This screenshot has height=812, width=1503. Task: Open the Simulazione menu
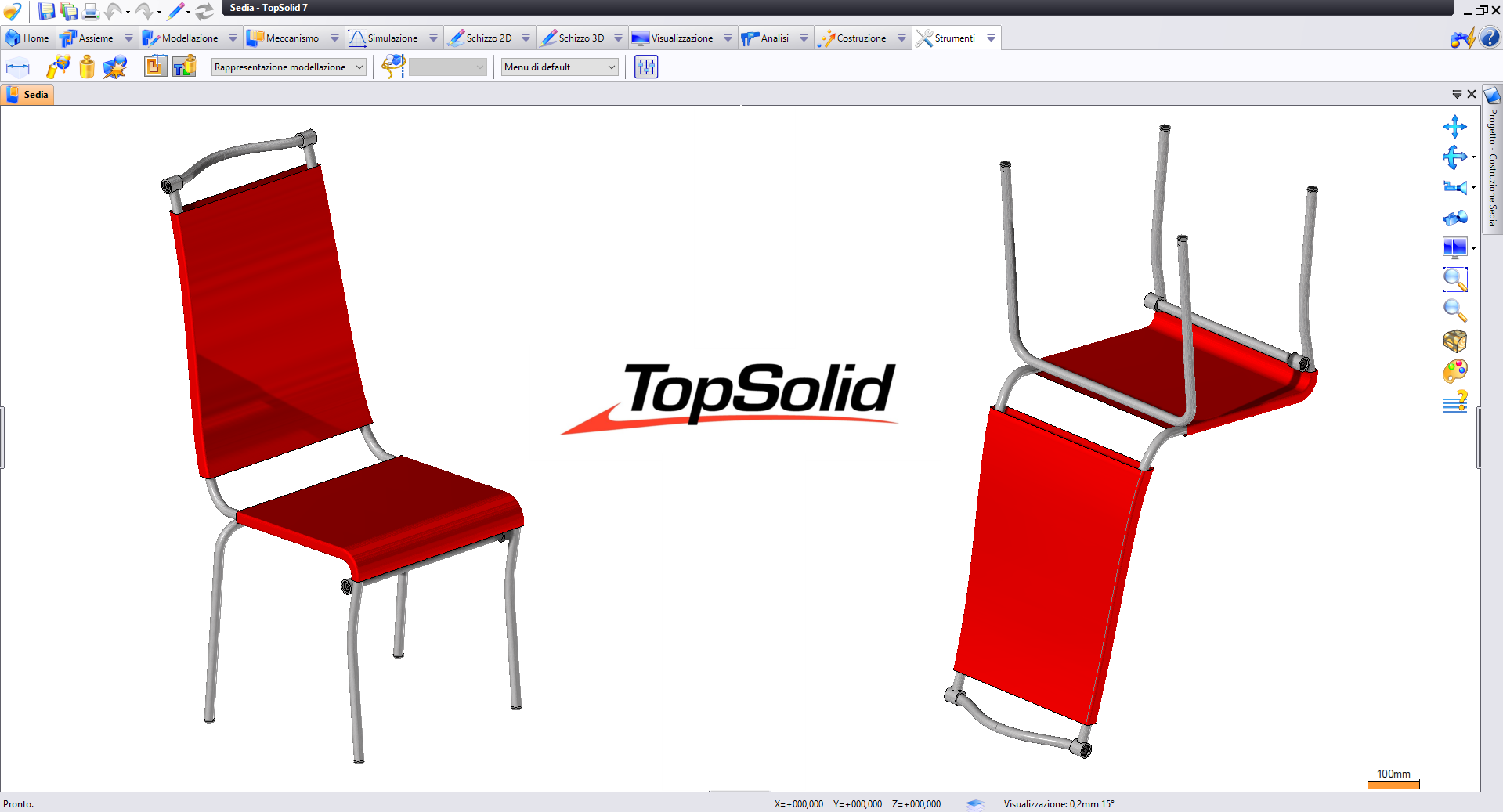point(384,38)
